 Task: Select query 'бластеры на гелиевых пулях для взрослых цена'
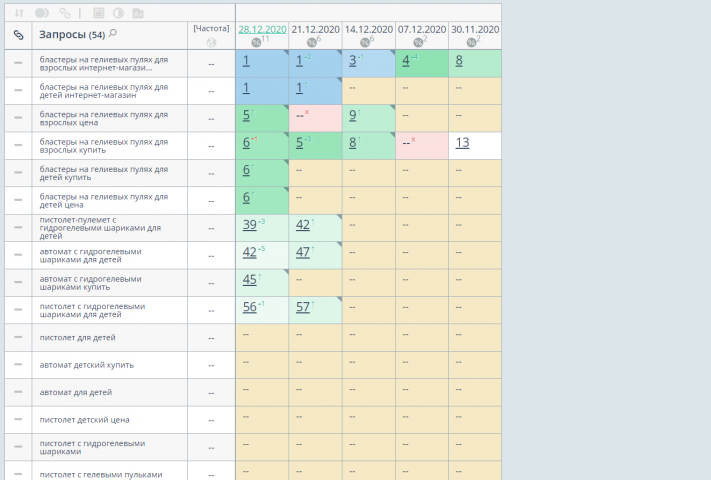(x=104, y=118)
